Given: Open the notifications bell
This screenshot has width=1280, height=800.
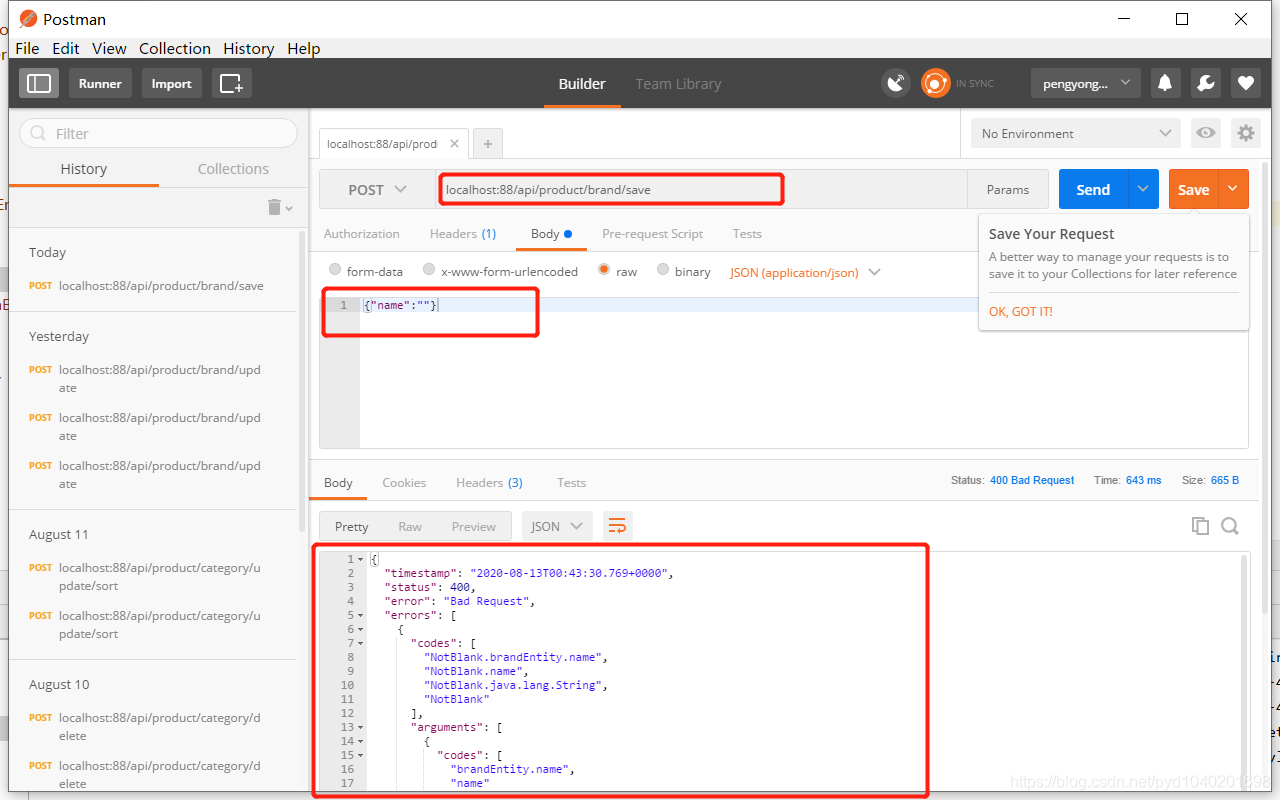Looking at the screenshot, I should pos(1165,84).
